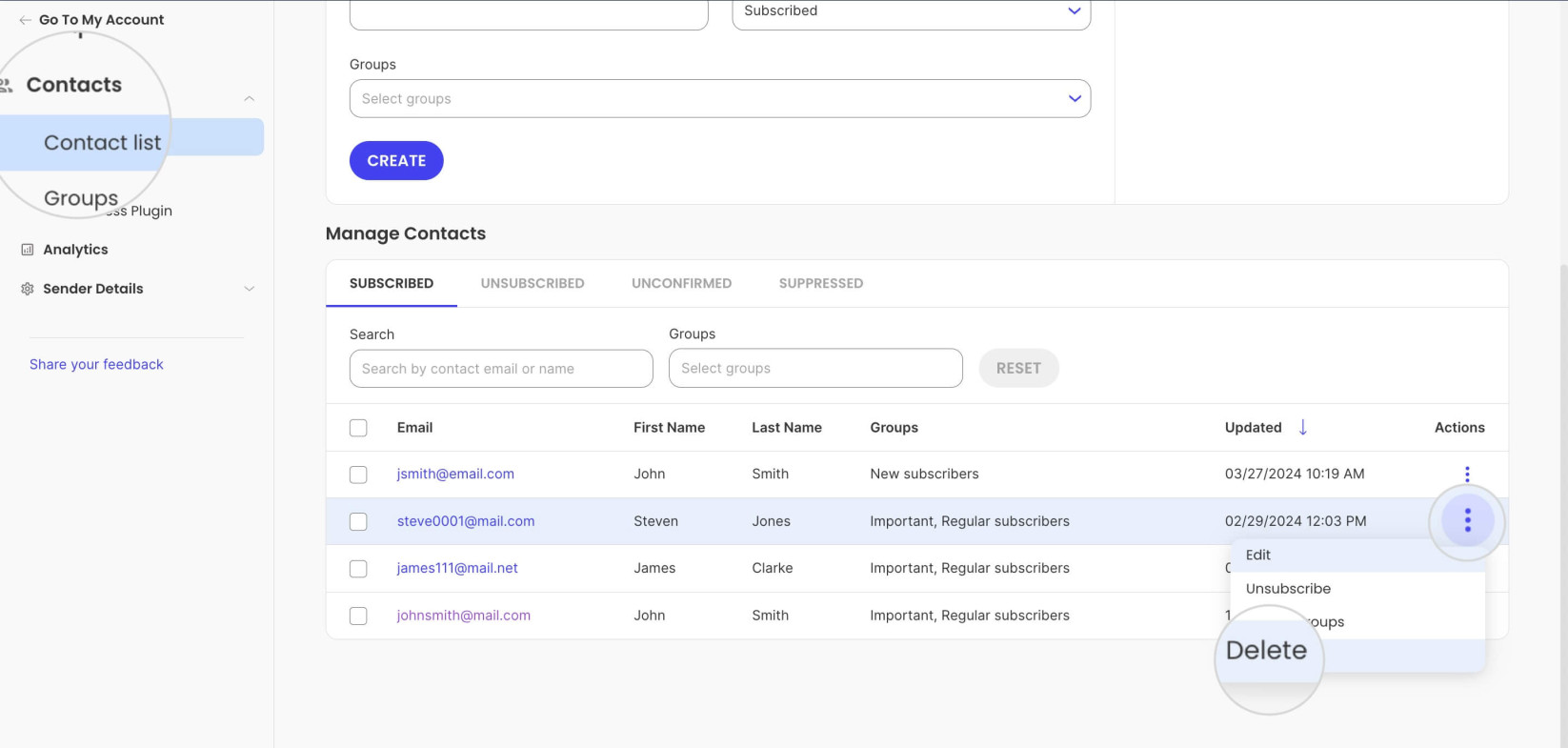Click the New subscribers group cell
1568x748 pixels.
[924, 474]
